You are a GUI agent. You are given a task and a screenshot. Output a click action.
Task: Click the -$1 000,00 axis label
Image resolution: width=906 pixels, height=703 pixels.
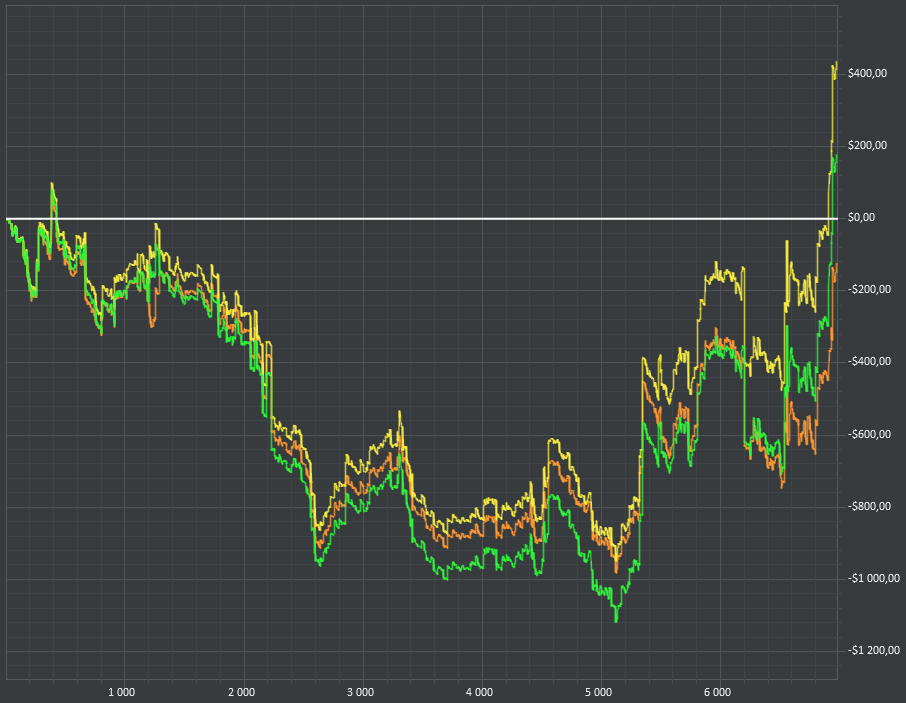[x=874, y=578]
